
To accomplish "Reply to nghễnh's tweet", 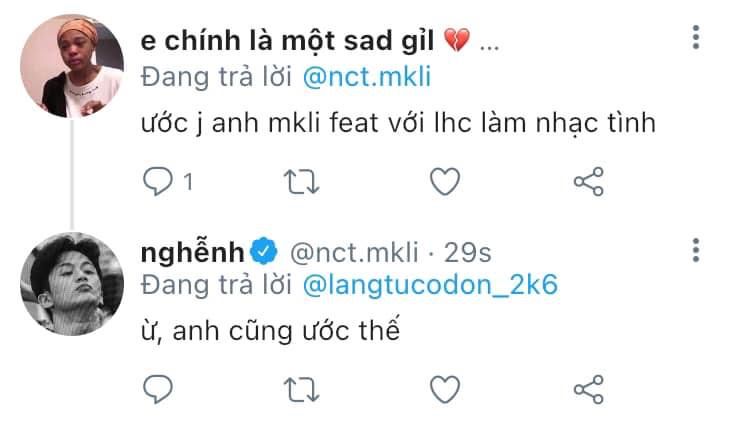I will click(x=157, y=387).
